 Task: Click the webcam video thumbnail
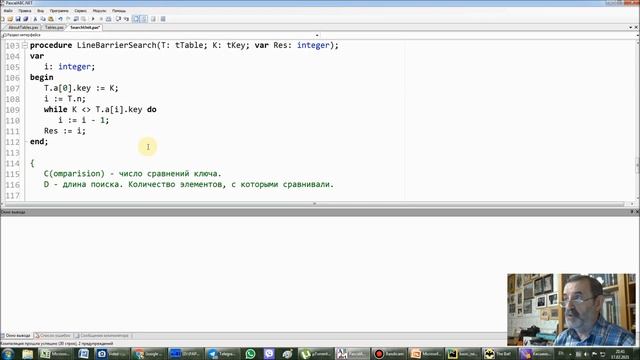point(571,309)
